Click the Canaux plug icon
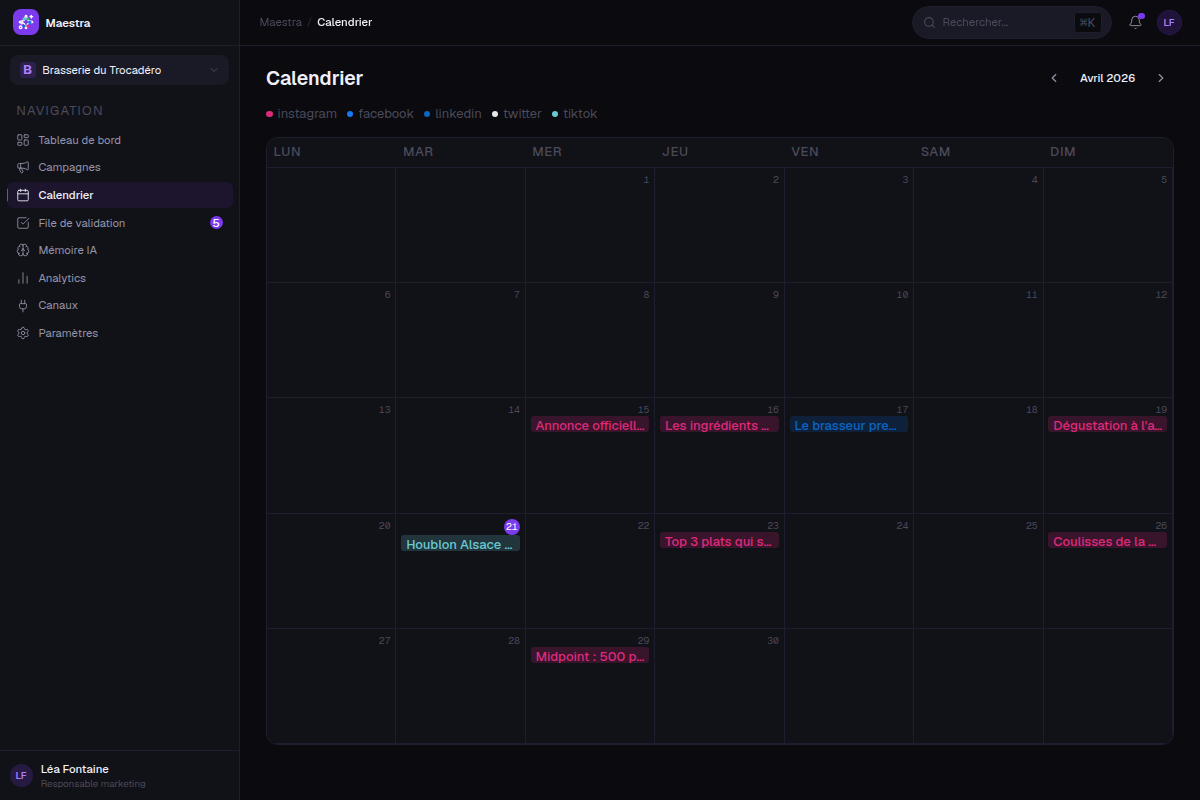This screenshot has width=1200, height=800. pyautogui.click(x=23, y=305)
